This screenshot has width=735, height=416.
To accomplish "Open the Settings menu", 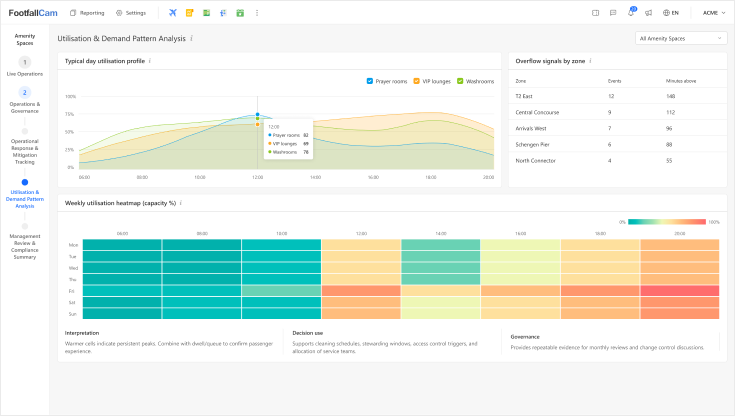I will pyautogui.click(x=131, y=13).
